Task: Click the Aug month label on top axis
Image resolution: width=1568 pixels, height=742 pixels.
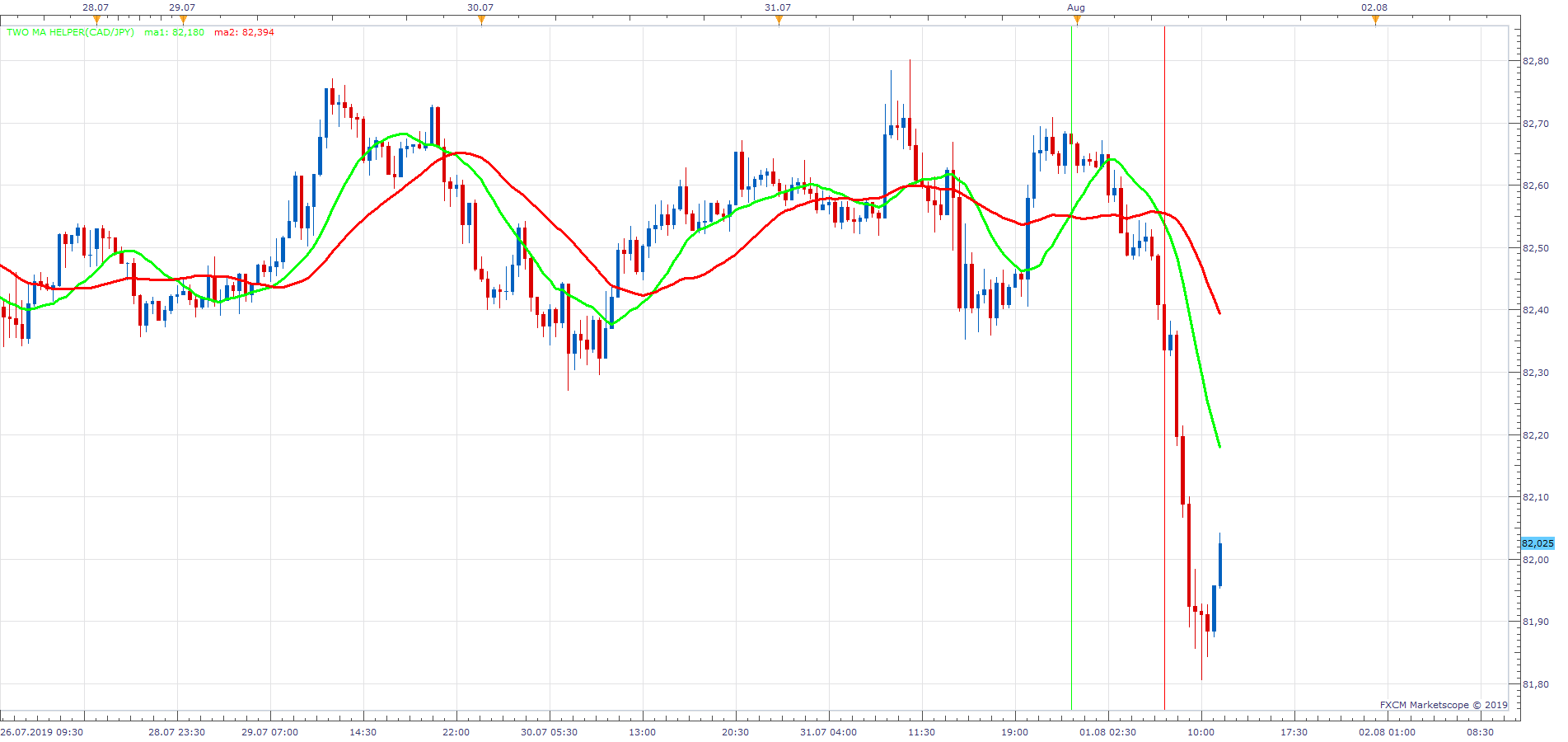Action: pyautogui.click(x=1076, y=7)
